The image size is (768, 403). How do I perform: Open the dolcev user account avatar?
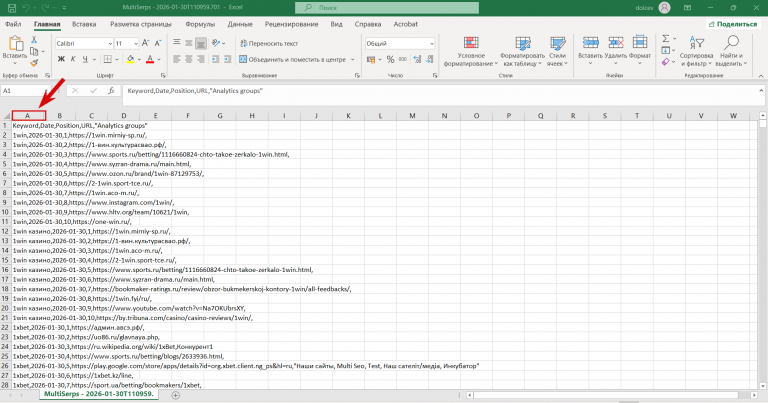(664, 7)
